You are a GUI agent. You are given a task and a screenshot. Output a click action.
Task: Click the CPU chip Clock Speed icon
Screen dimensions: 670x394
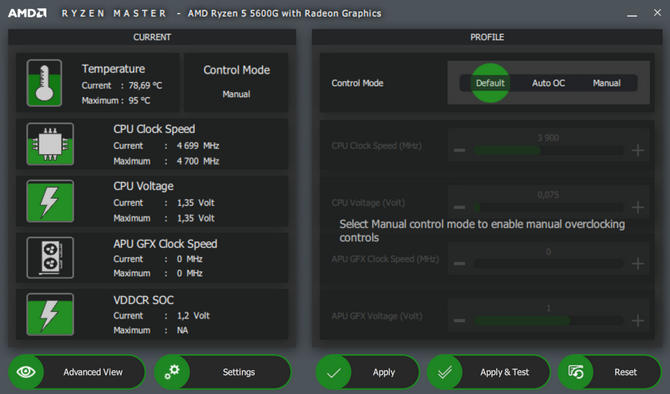pos(50,144)
